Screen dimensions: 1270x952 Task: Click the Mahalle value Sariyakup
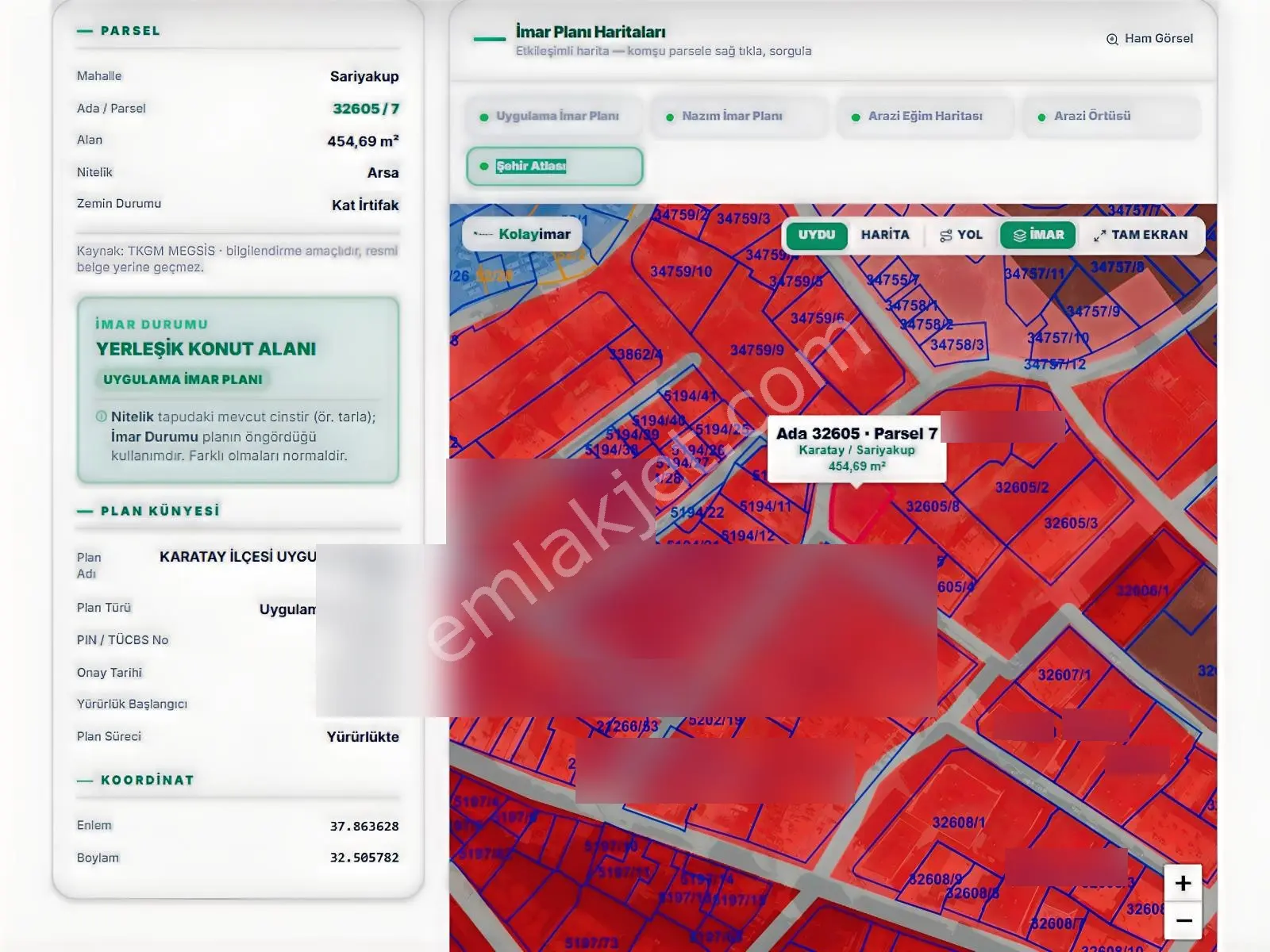(x=364, y=77)
